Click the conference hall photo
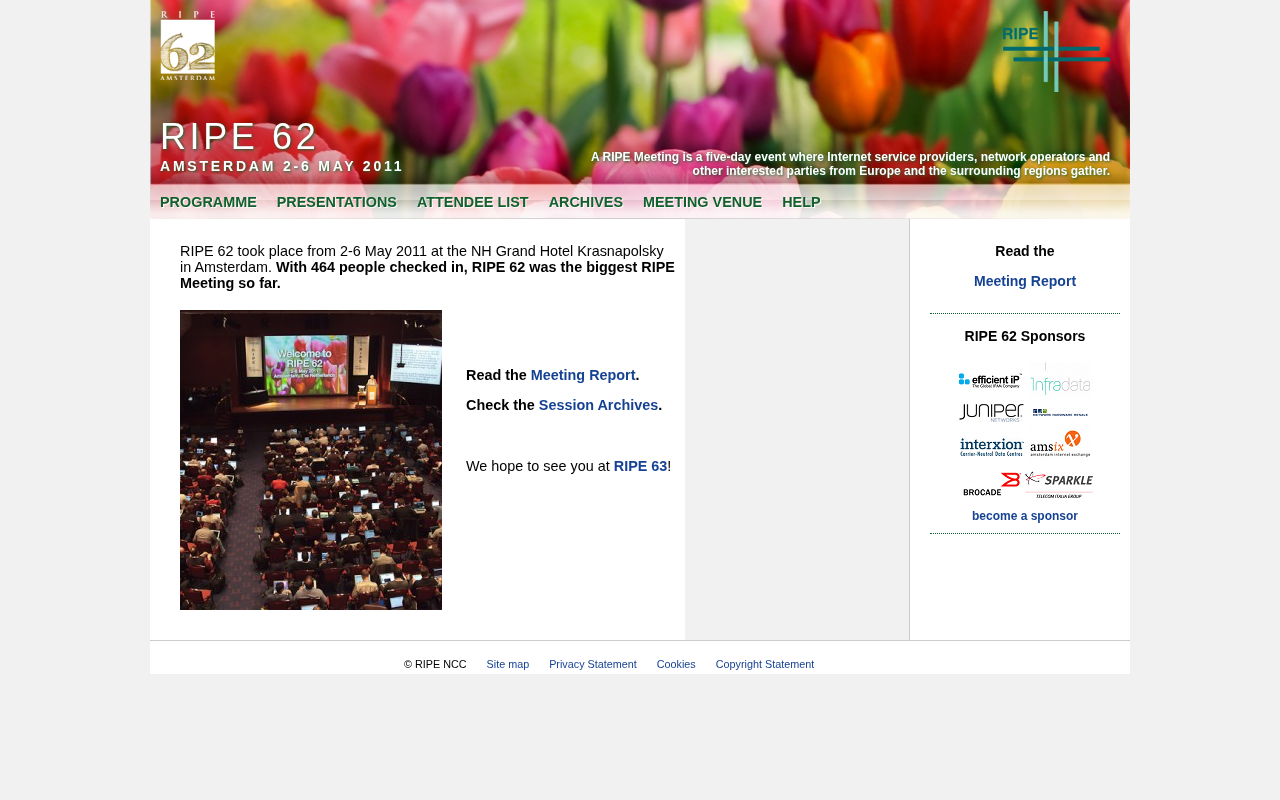Screen dimensions: 1280x800 point(311,460)
